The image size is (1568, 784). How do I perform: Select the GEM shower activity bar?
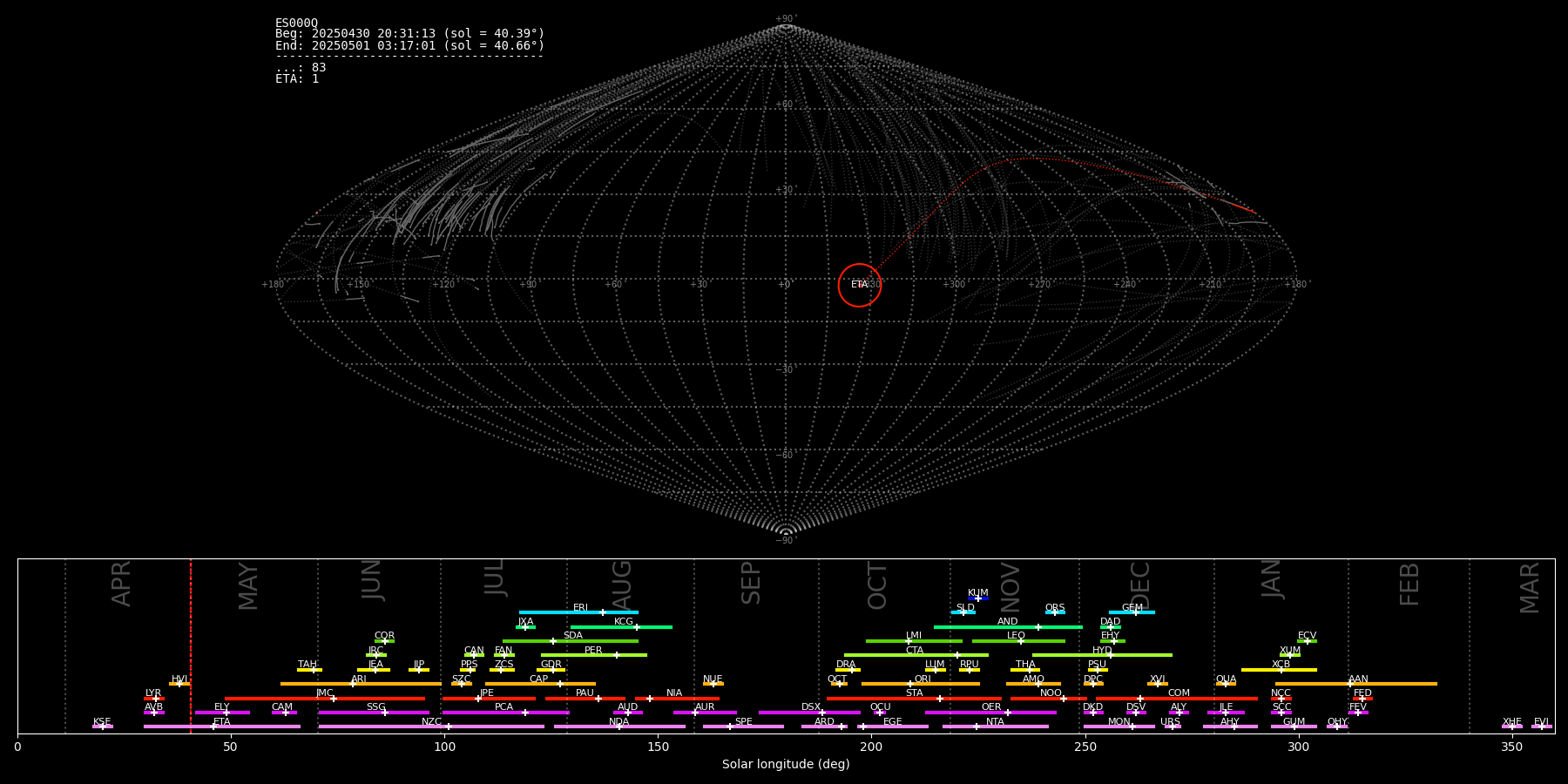(x=1132, y=612)
